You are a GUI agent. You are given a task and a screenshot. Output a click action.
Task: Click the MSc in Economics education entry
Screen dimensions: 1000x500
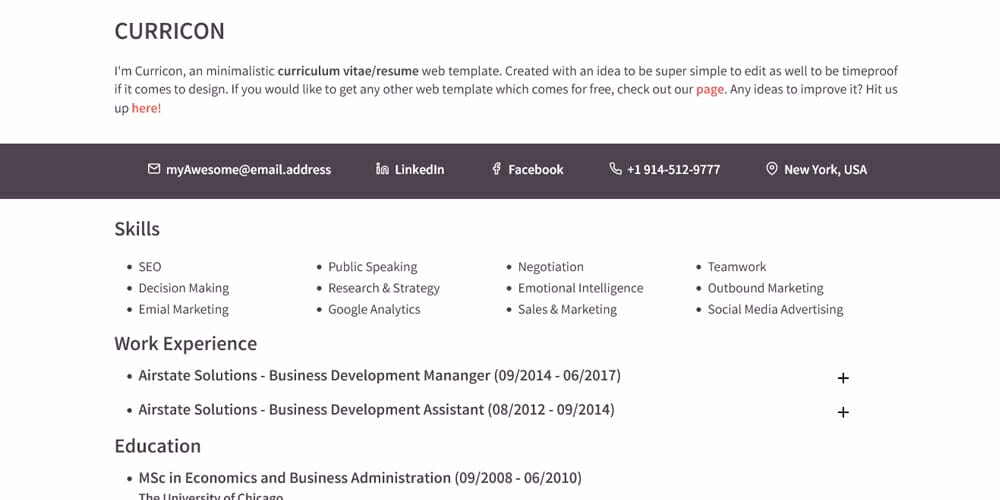[360, 478]
